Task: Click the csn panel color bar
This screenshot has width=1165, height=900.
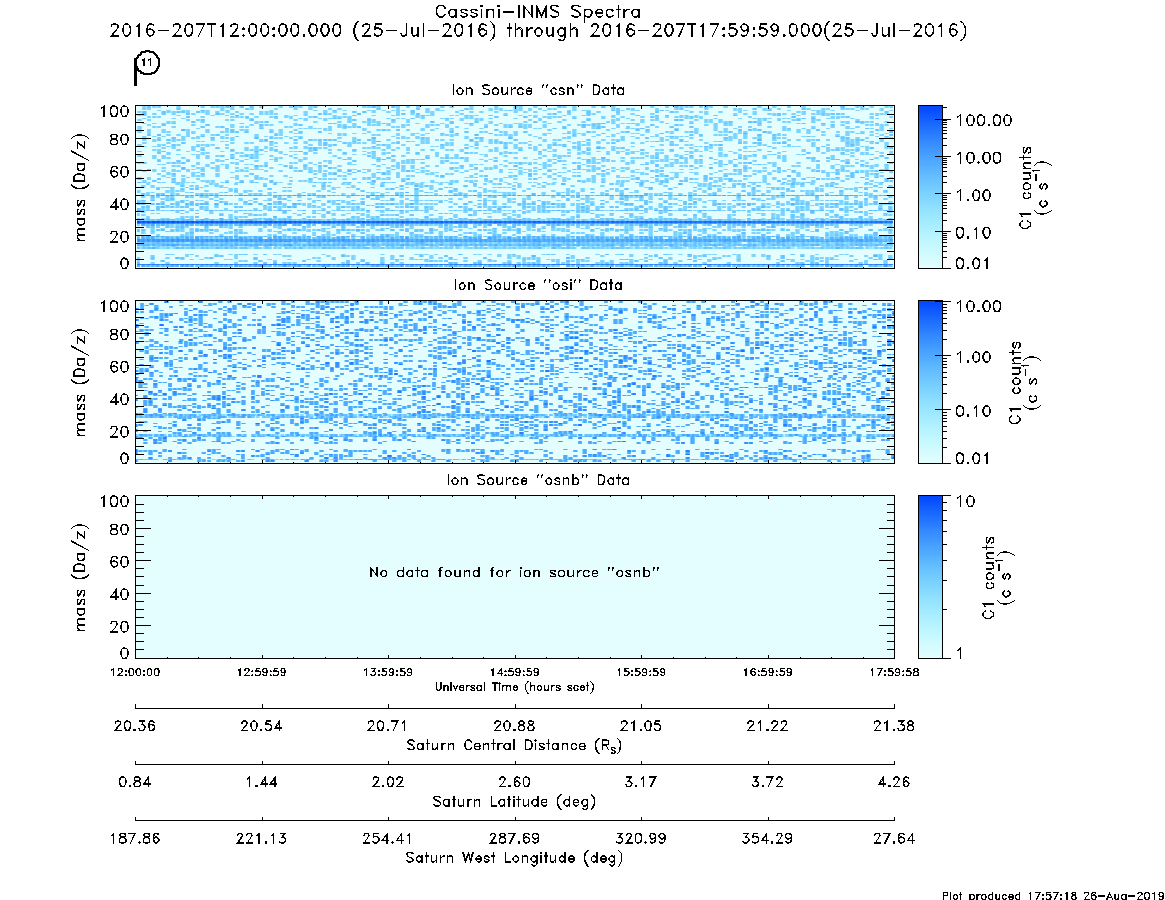Action: pos(930,187)
